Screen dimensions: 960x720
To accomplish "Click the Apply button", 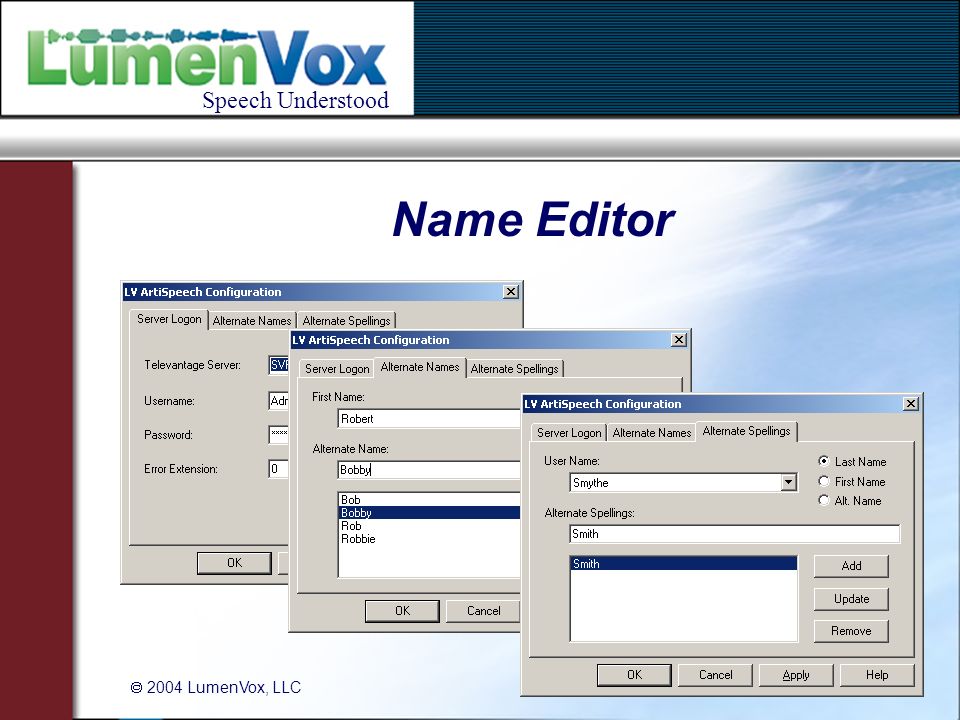I will (x=796, y=675).
